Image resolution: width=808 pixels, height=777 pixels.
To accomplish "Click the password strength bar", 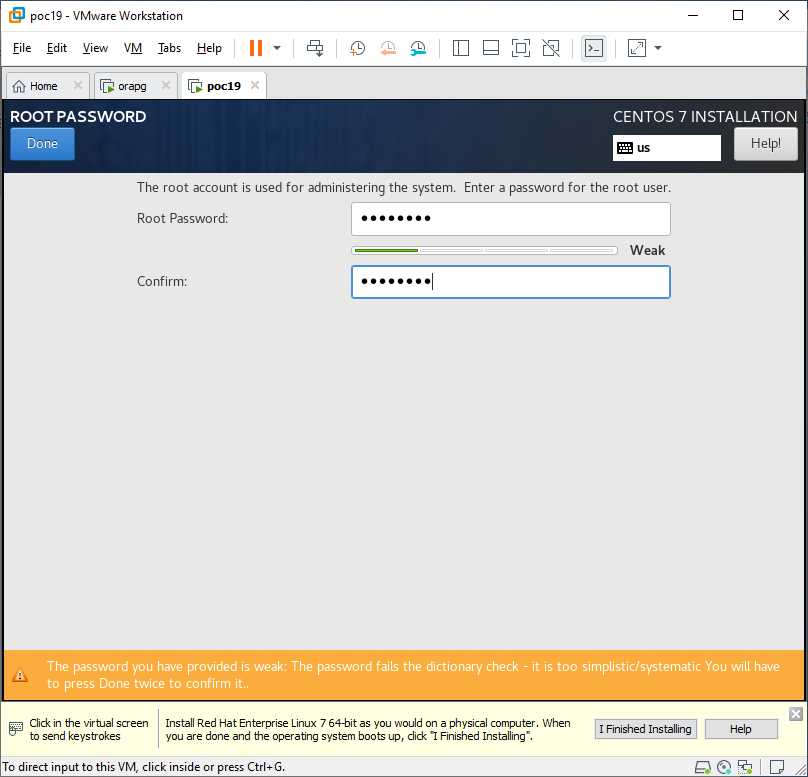I will point(484,250).
